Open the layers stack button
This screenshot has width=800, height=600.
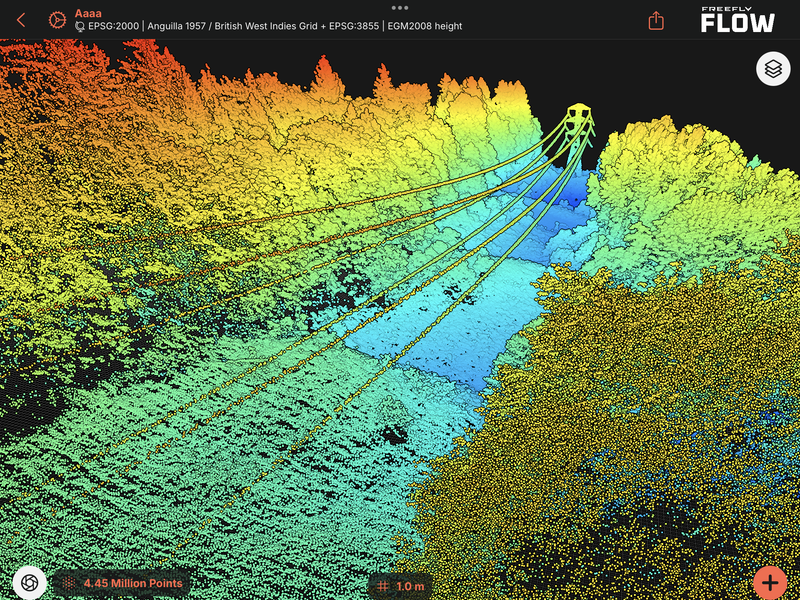tap(772, 69)
